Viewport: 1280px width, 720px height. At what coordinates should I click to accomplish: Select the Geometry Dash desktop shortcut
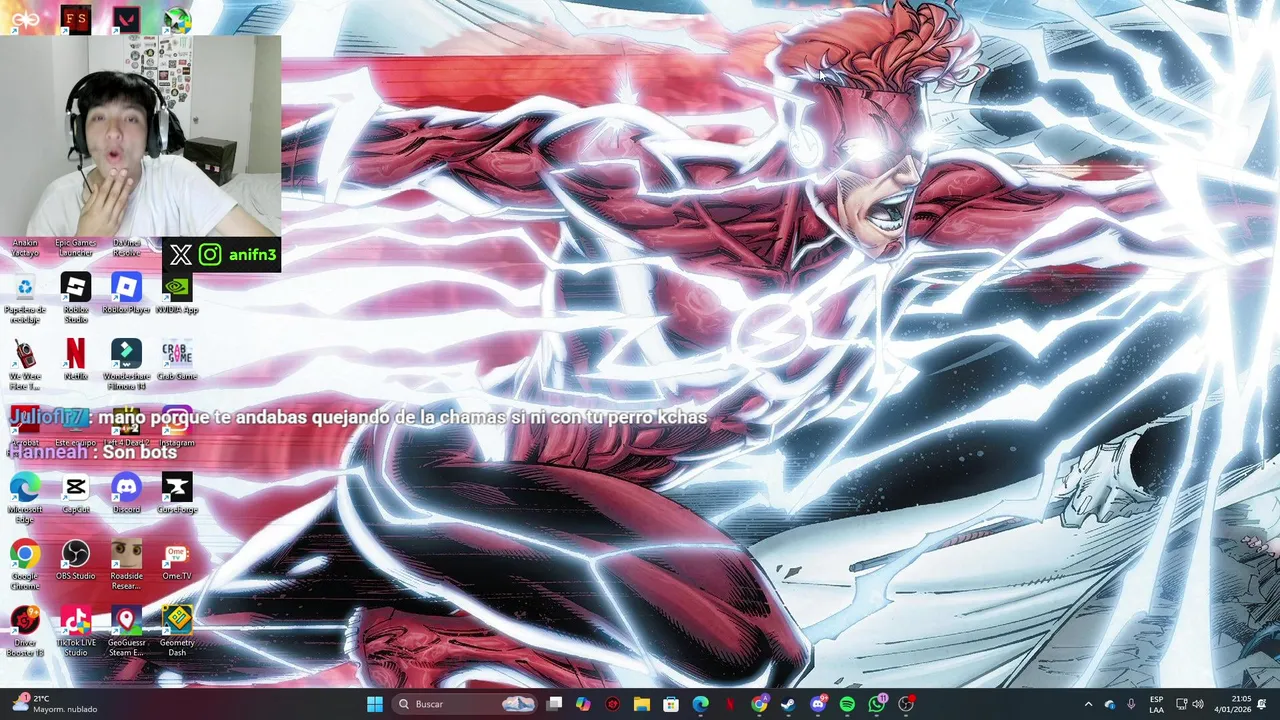[177, 631]
